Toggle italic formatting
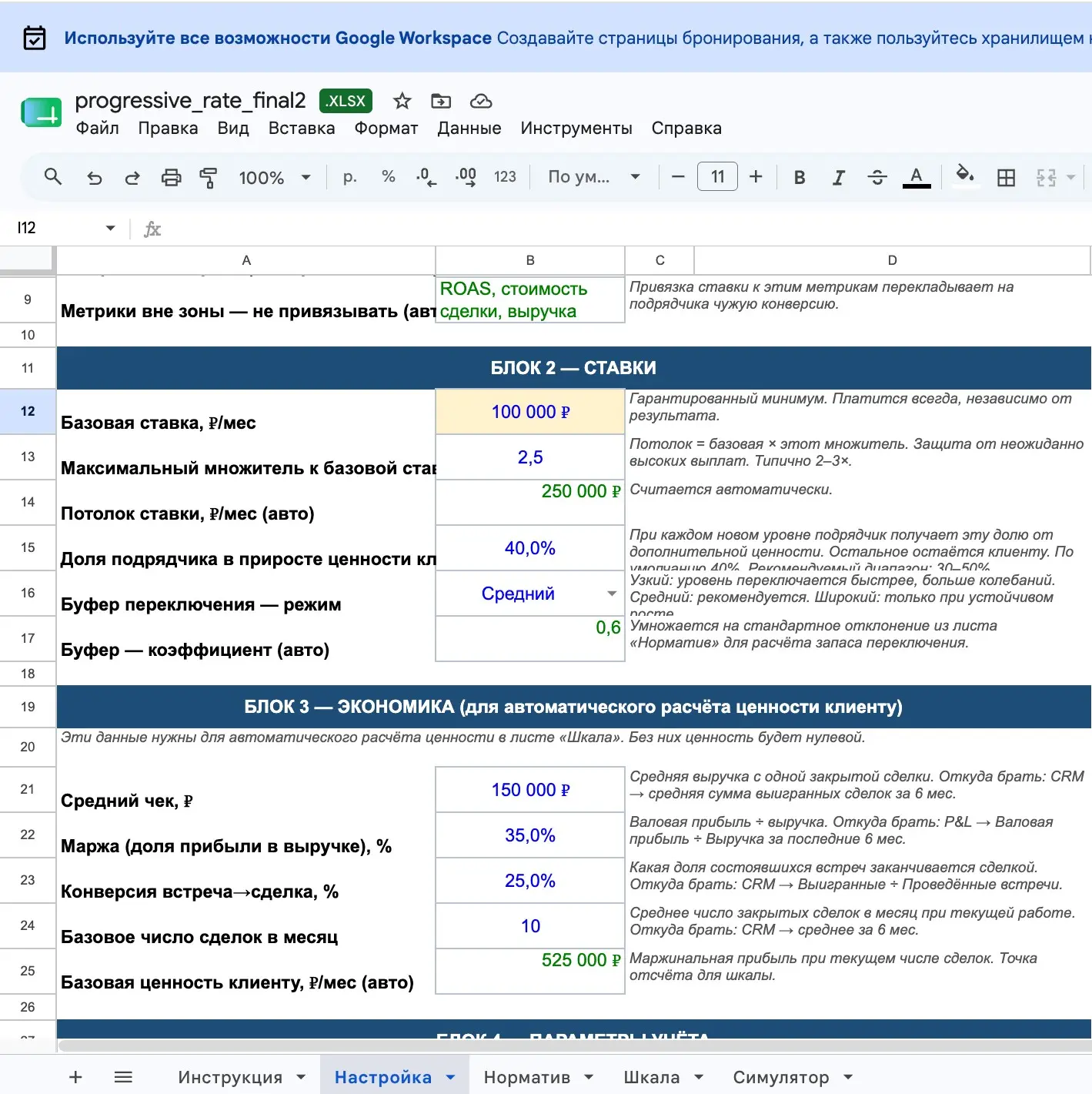The height and width of the screenshot is (1094, 1092). [838, 178]
